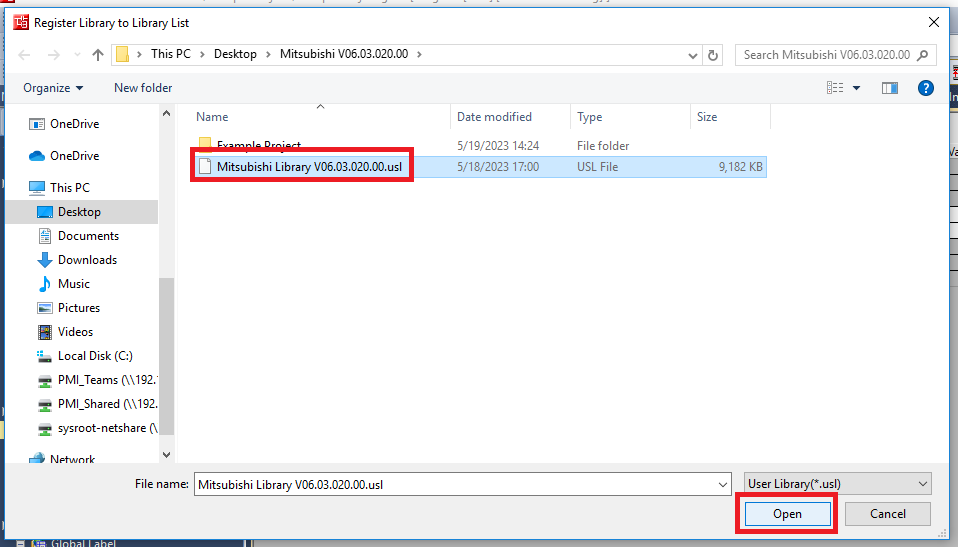Select Downloads in the navigation pane
The image size is (958, 547).
coord(87,260)
